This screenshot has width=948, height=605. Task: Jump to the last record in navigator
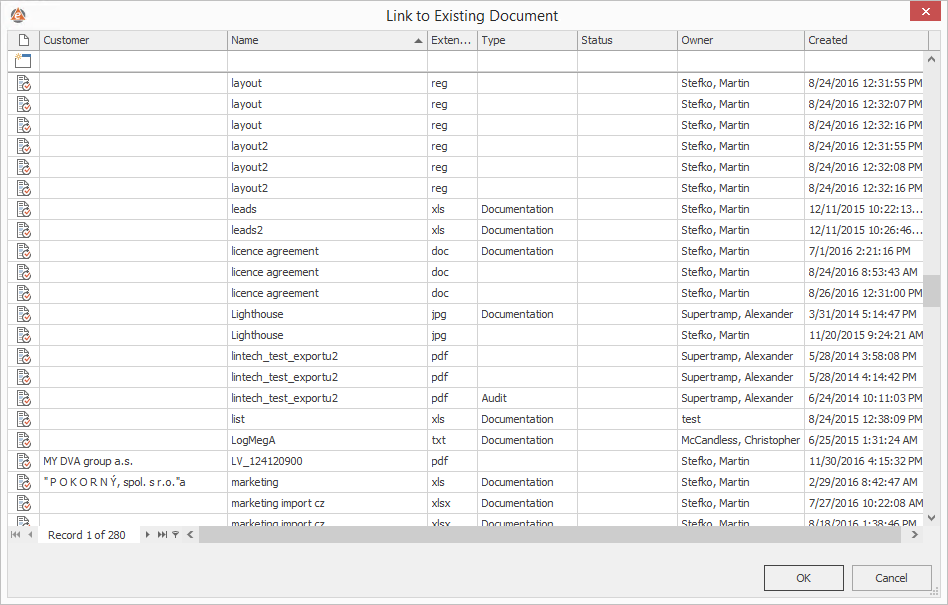(x=162, y=534)
